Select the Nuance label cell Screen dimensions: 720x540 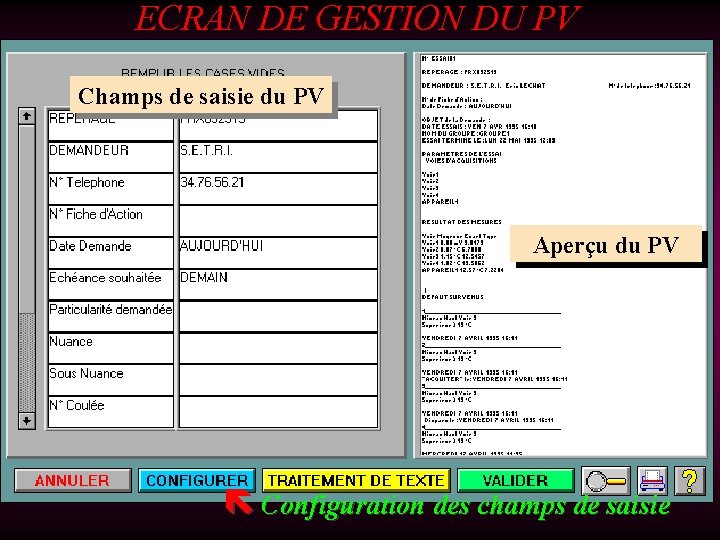[x=111, y=348]
